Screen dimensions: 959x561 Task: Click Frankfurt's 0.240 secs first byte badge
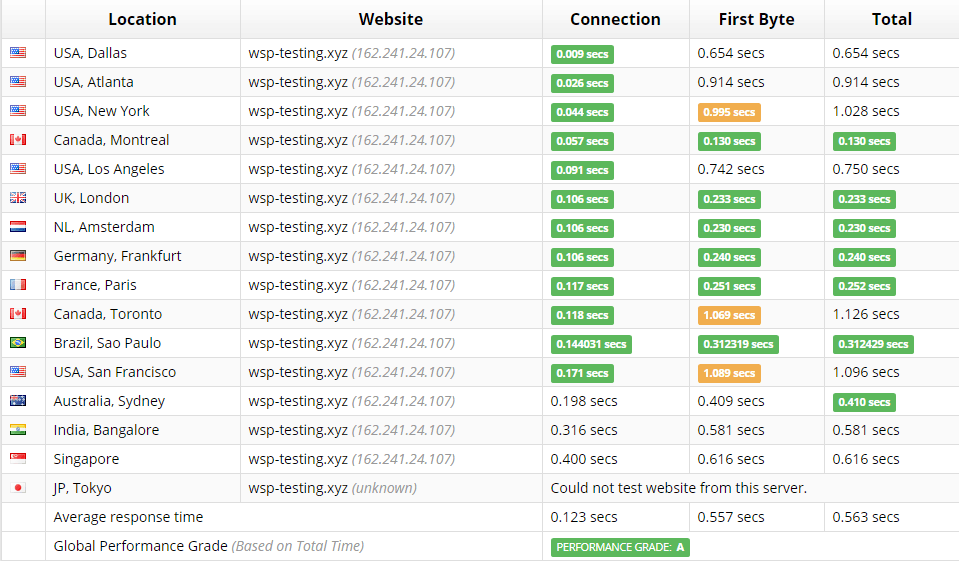tap(729, 257)
